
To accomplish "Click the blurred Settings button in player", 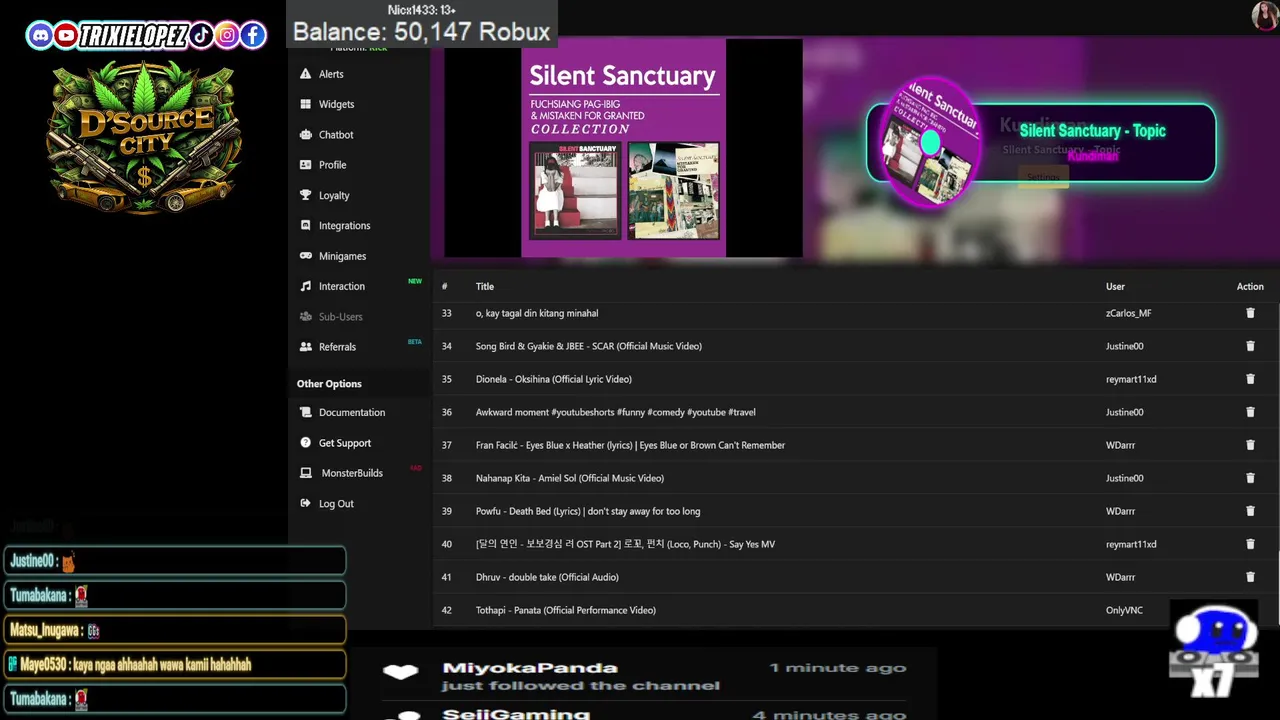I will 1043,177.
